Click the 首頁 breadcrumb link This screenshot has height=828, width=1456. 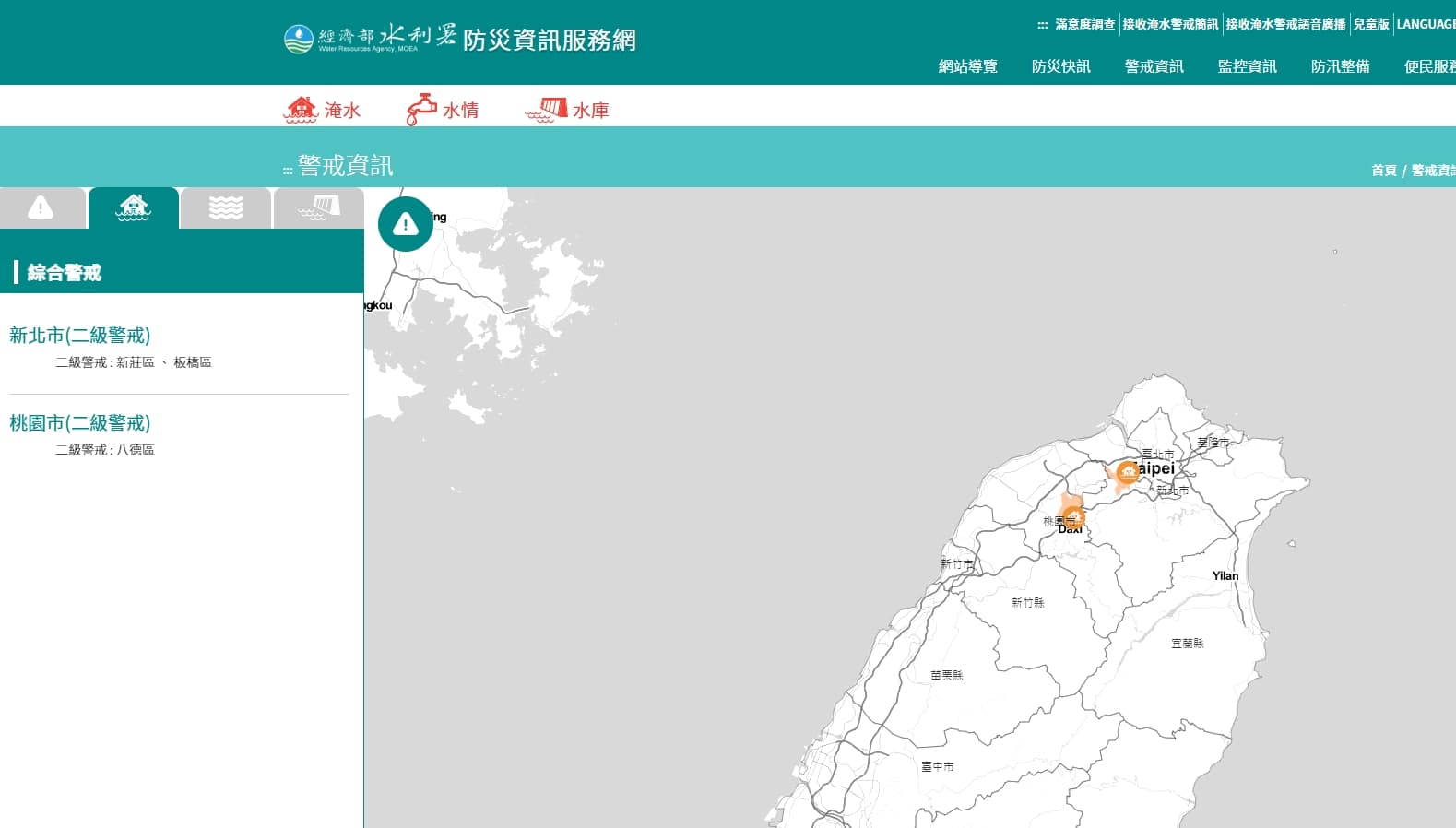(1383, 171)
